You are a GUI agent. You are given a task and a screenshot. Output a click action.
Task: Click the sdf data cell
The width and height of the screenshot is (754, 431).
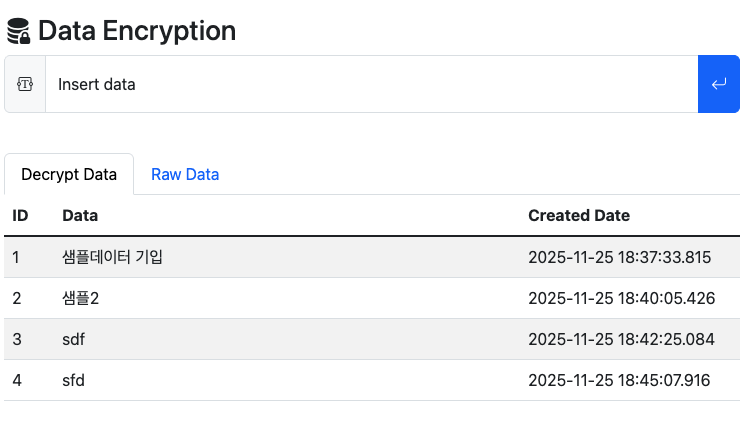(73, 339)
